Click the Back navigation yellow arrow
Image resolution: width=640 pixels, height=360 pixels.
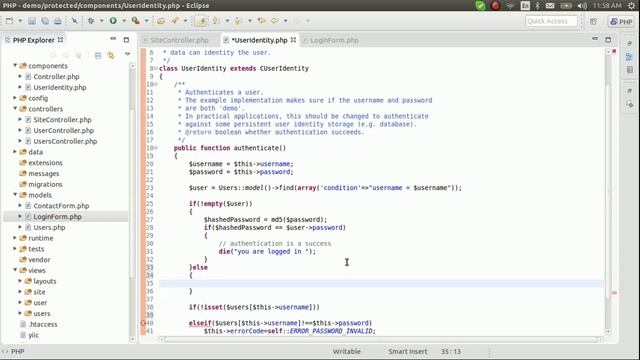(x=275, y=21)
